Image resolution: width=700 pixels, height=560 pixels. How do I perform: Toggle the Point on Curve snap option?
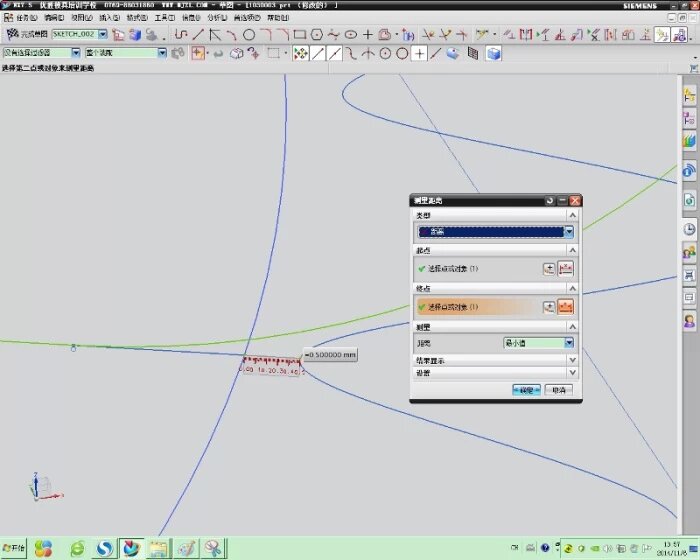click(x=436, y=54)
